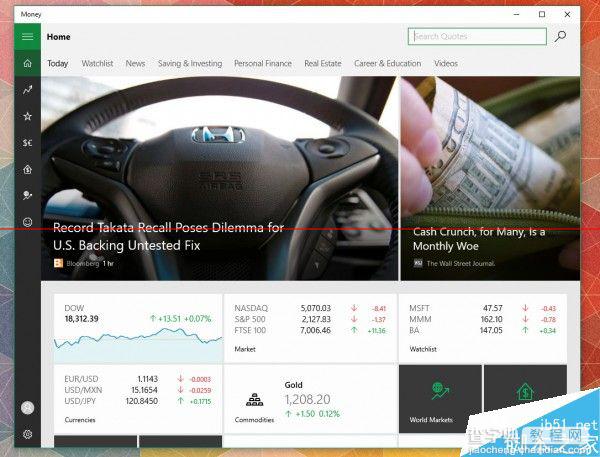Select the MSFT watchlist row

483,308
